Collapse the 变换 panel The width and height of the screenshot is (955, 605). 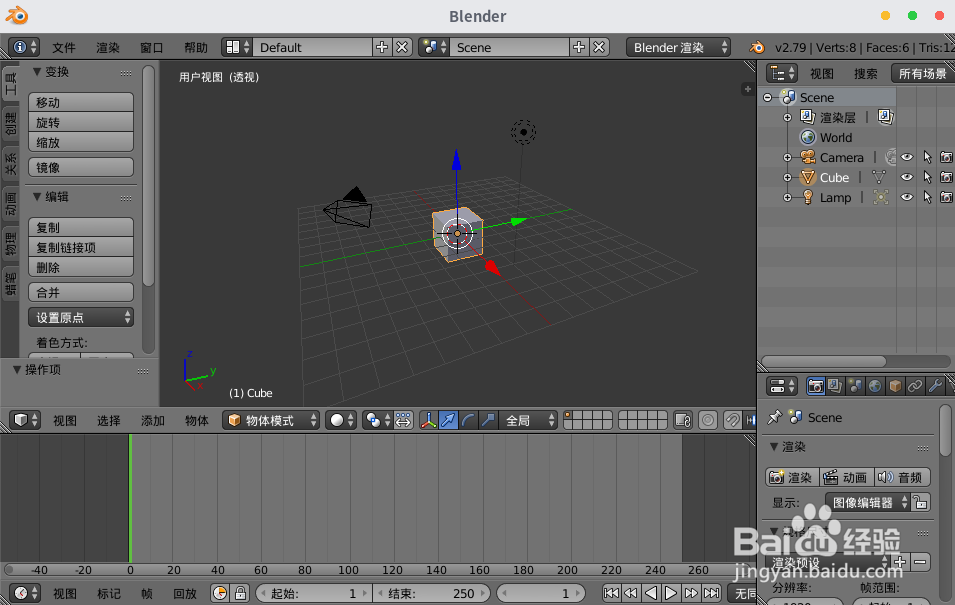click(37, 72)
